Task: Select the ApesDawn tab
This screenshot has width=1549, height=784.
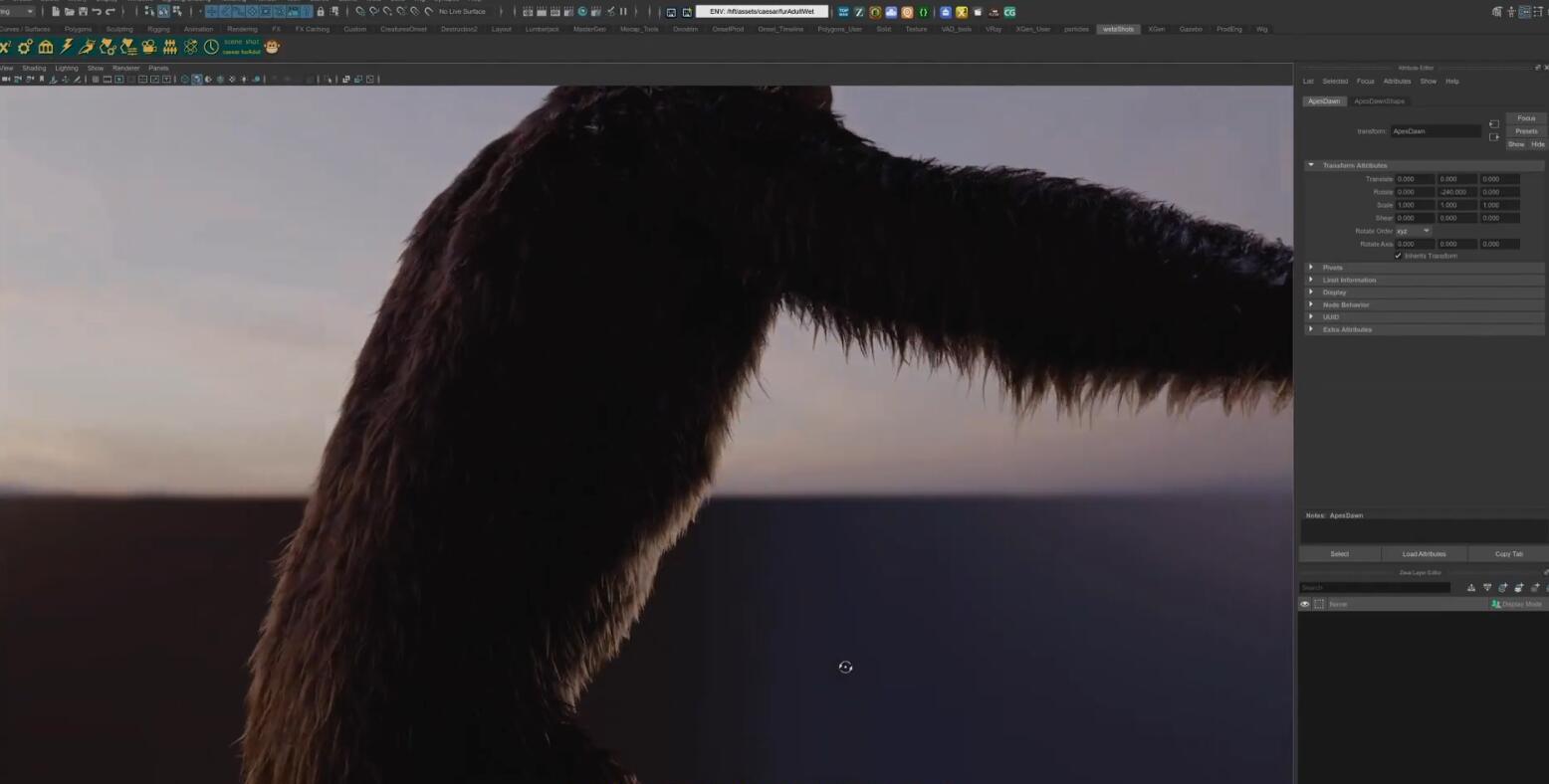Action: 1324,101
